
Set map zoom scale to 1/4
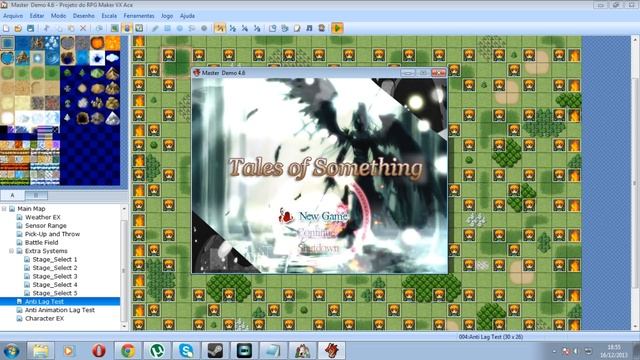coord(245,28)
